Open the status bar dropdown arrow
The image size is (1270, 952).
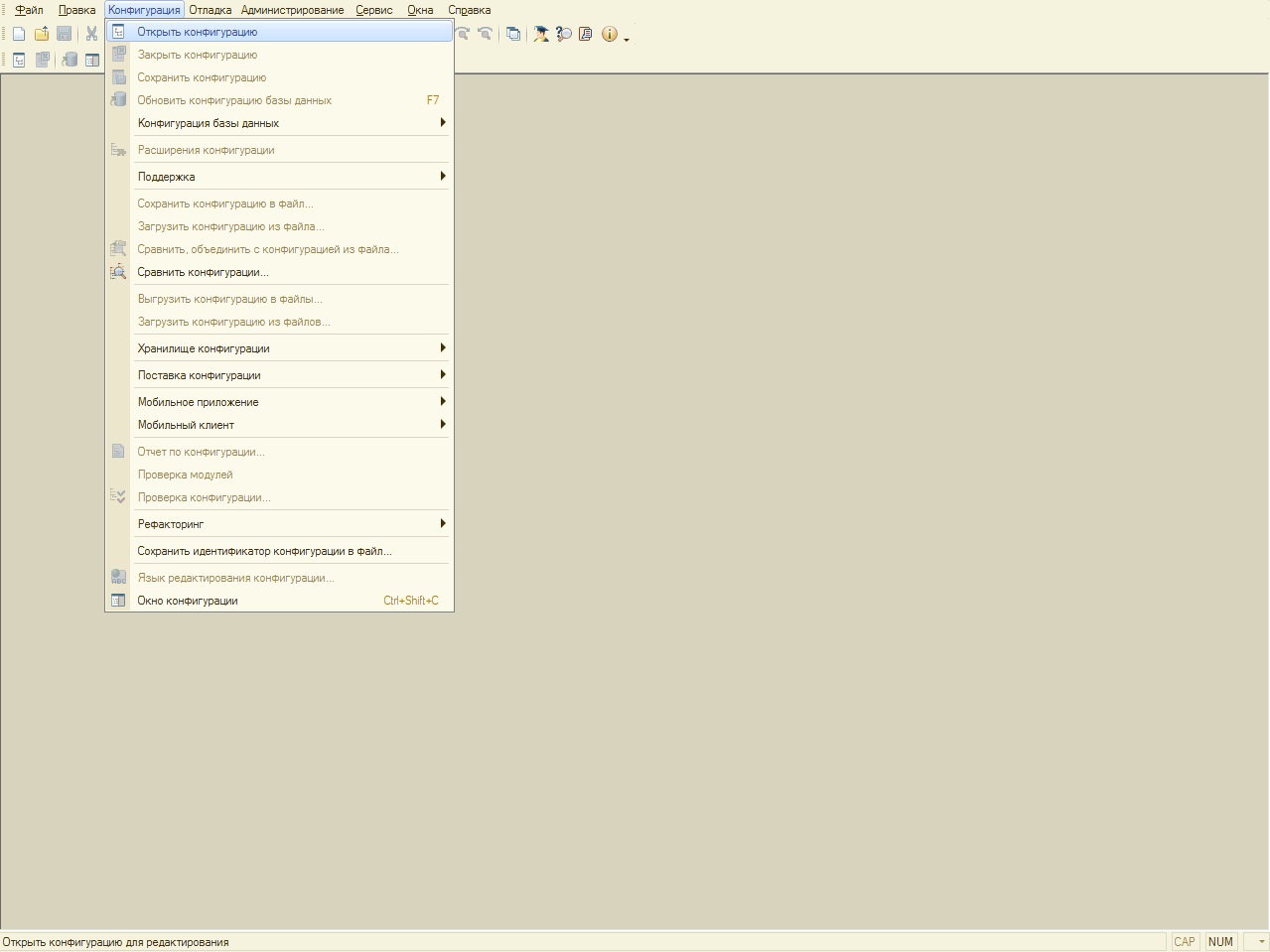point(1260,942)
